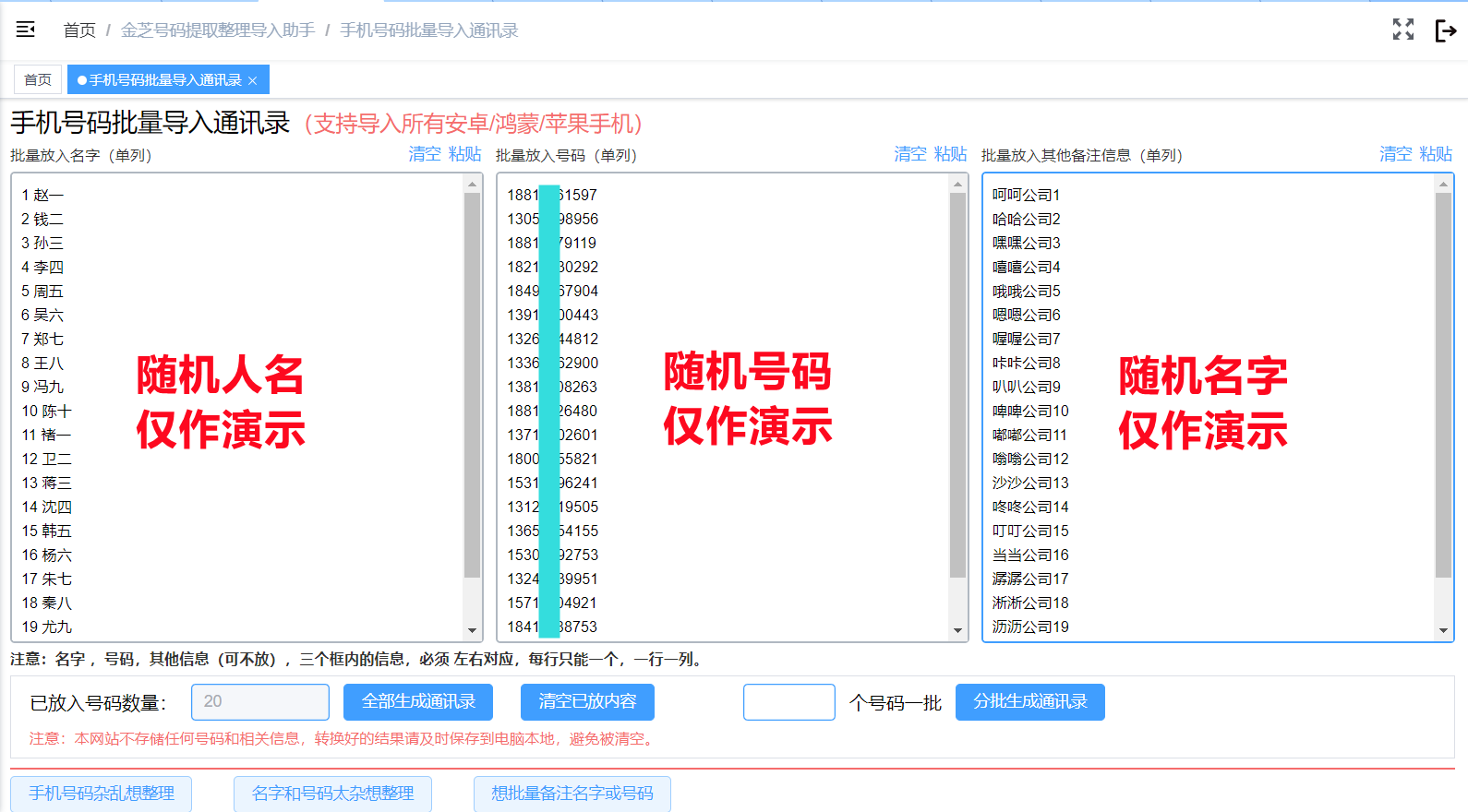Click the names list scrollbar thumb
Screen dimensions: 1468x812
[472, 385]
